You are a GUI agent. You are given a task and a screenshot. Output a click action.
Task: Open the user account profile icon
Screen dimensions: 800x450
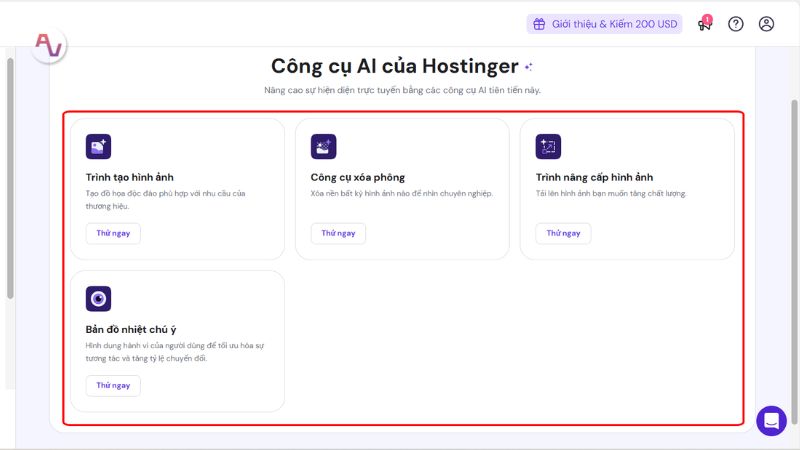(766, 24)
